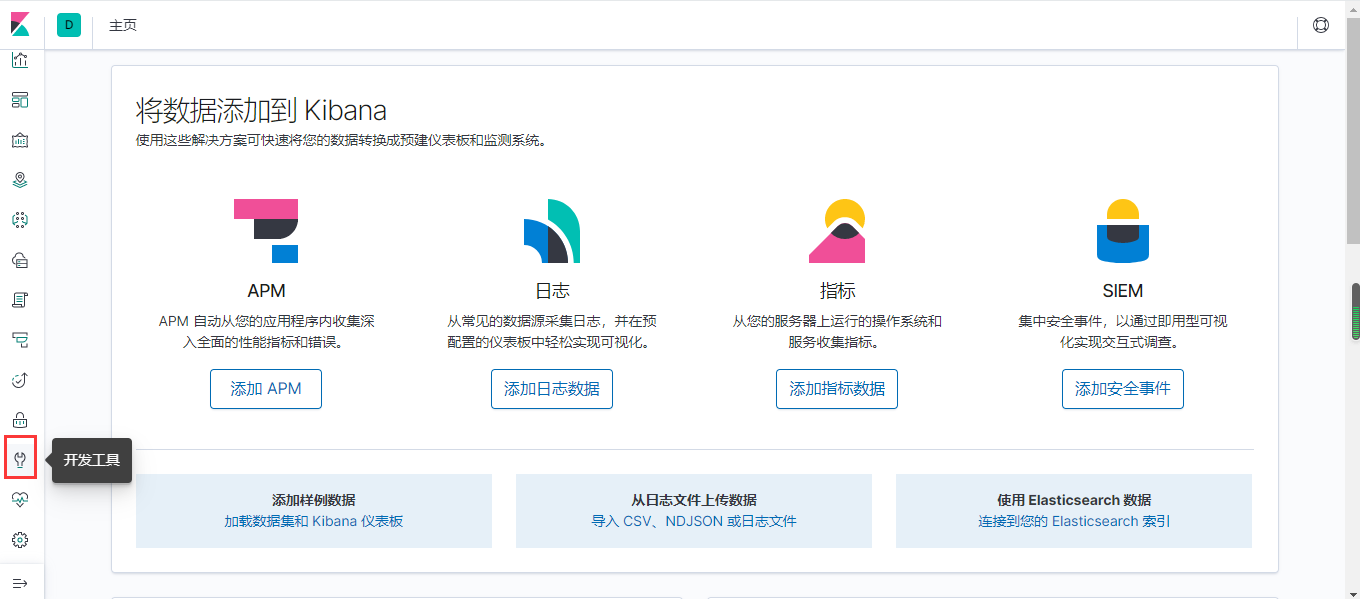The image size is (1360, 599).
Task: Click the SIEM product logo
Action: pos(1123,231)
